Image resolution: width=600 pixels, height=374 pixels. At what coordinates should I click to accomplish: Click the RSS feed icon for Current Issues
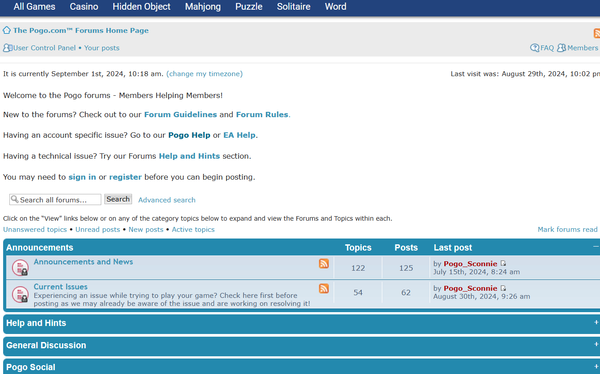pyautogui.click(x=324, y=288)
